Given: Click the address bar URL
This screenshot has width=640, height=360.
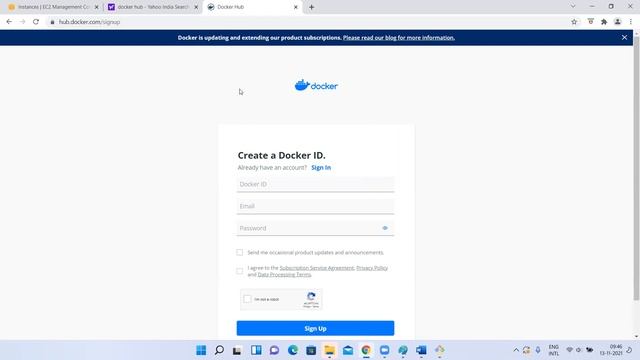Looking at the screenshot, I should coord(89,22).
